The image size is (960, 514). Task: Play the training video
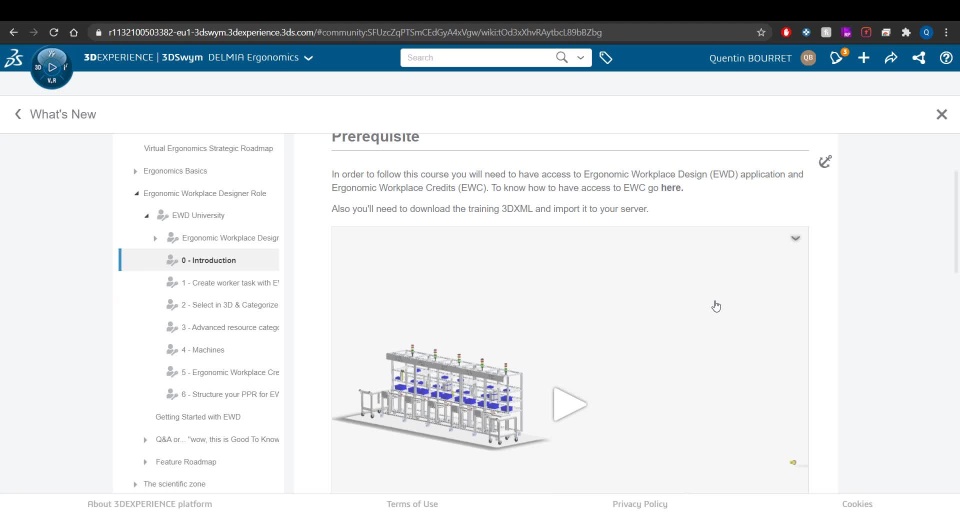pos(569,404)
